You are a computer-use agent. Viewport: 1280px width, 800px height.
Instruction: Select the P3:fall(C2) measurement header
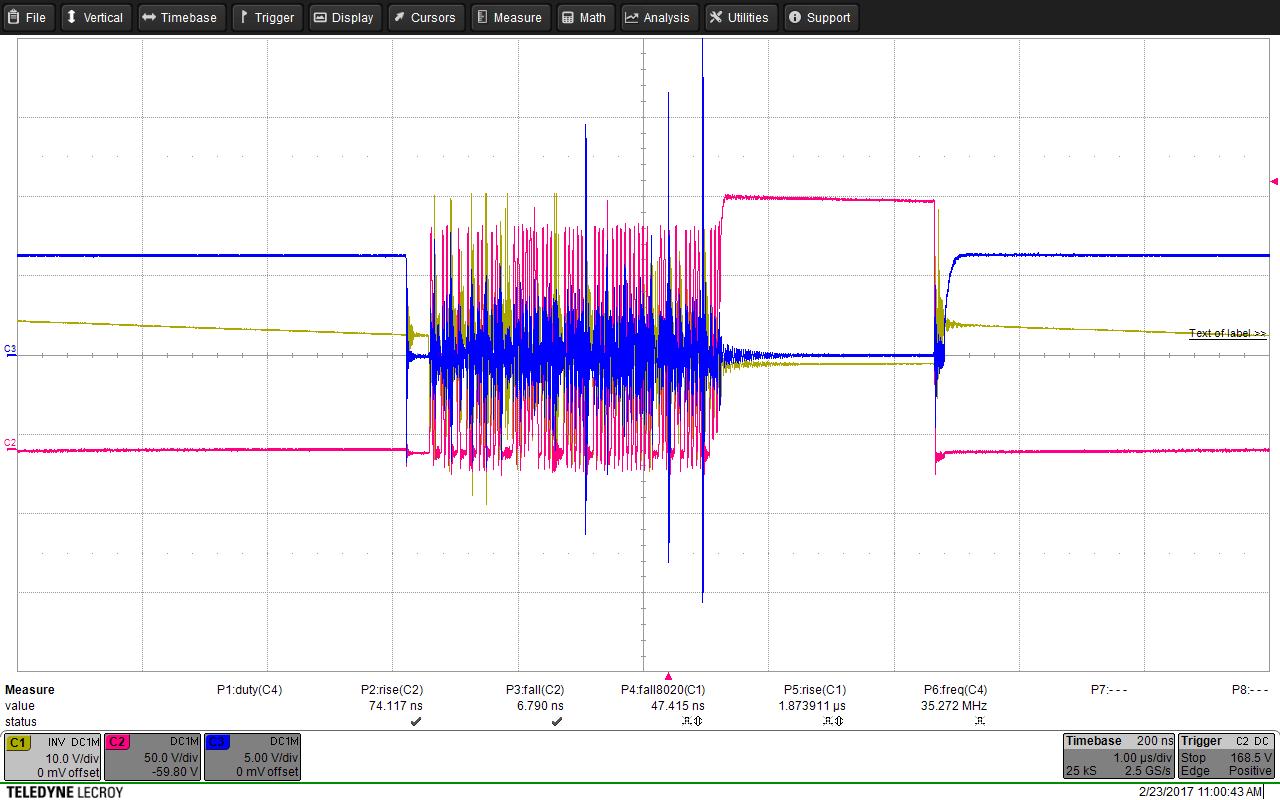coord(535,690)
